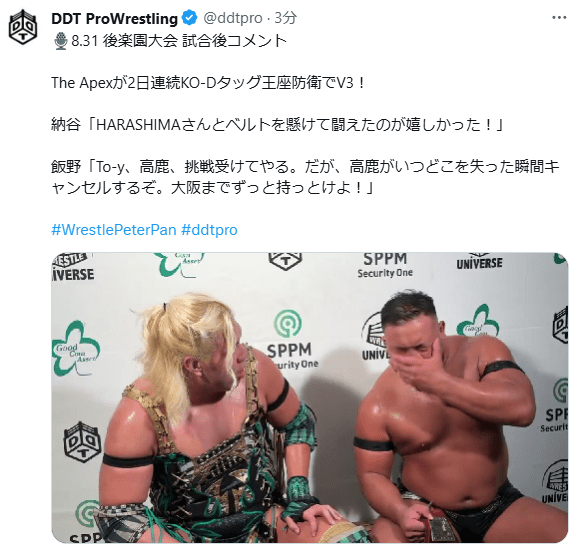
Task: Open the attached wrestler photo
Action: 310,397
